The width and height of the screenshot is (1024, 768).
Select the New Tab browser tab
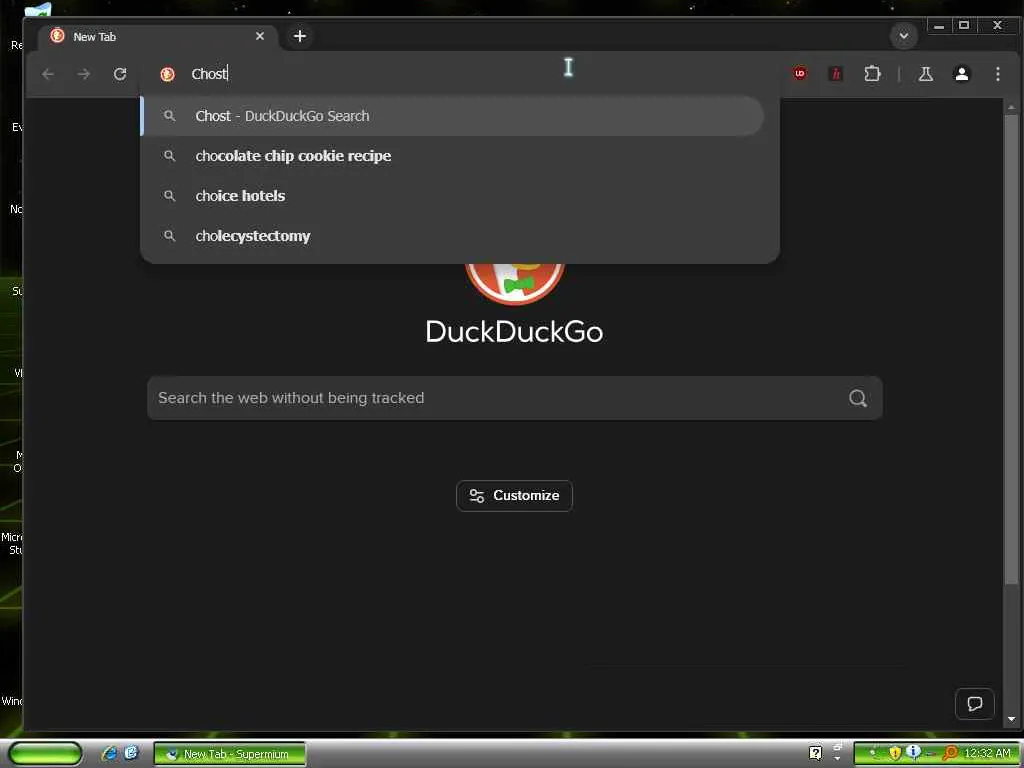[x=157, y=37]
